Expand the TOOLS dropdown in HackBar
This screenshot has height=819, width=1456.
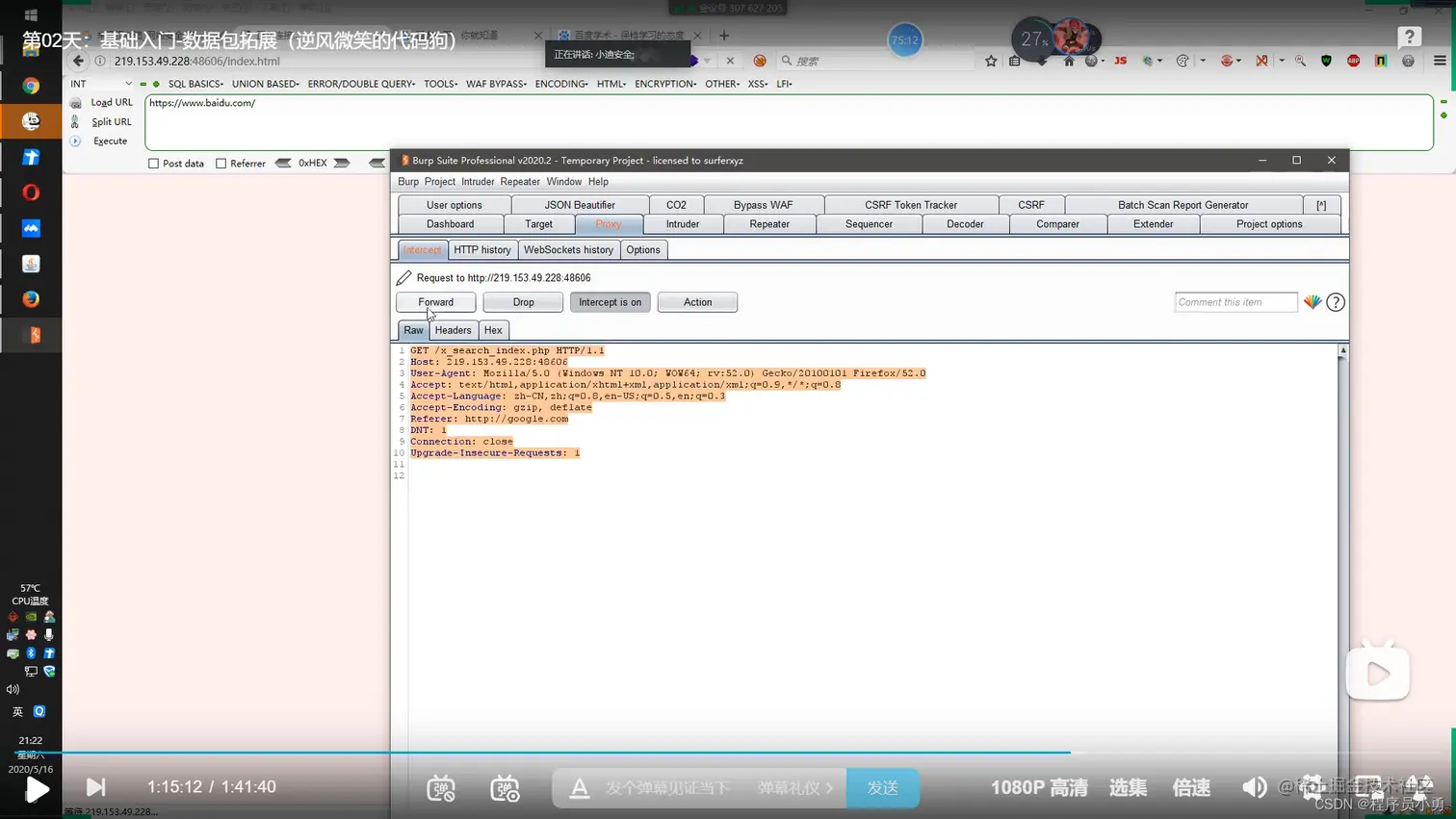tap(441, 84)
